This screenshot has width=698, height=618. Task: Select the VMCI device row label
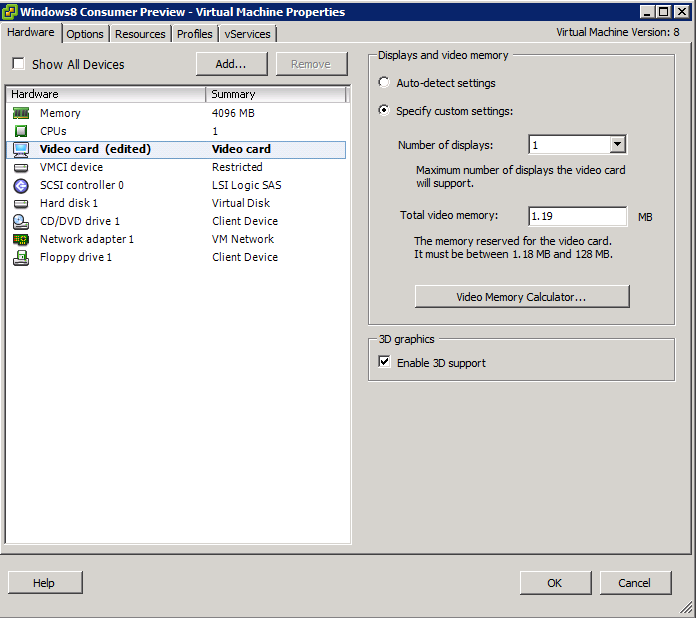click(x=71, y=167)
